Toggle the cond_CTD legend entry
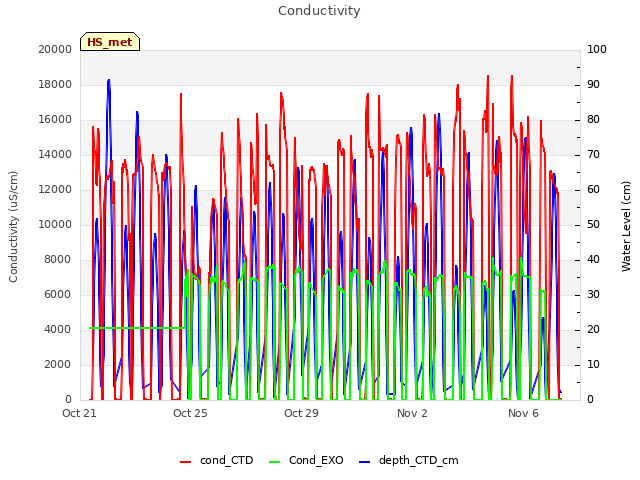The width and height of the screenshot is (640, 480). [216, 460]
